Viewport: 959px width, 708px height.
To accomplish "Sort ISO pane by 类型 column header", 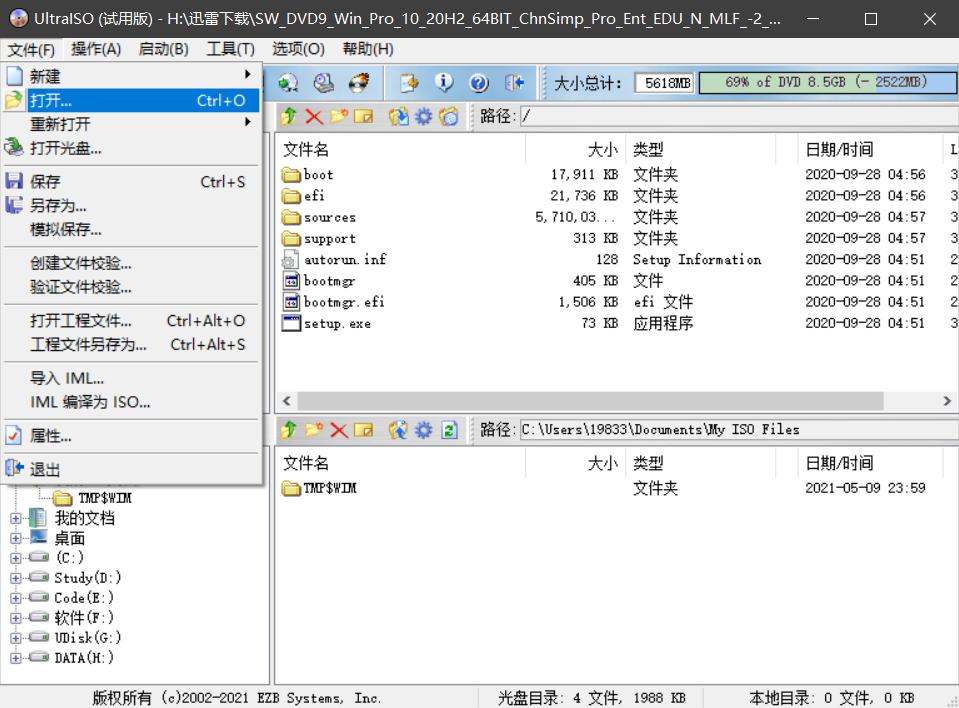I will [x=702, y=149].
